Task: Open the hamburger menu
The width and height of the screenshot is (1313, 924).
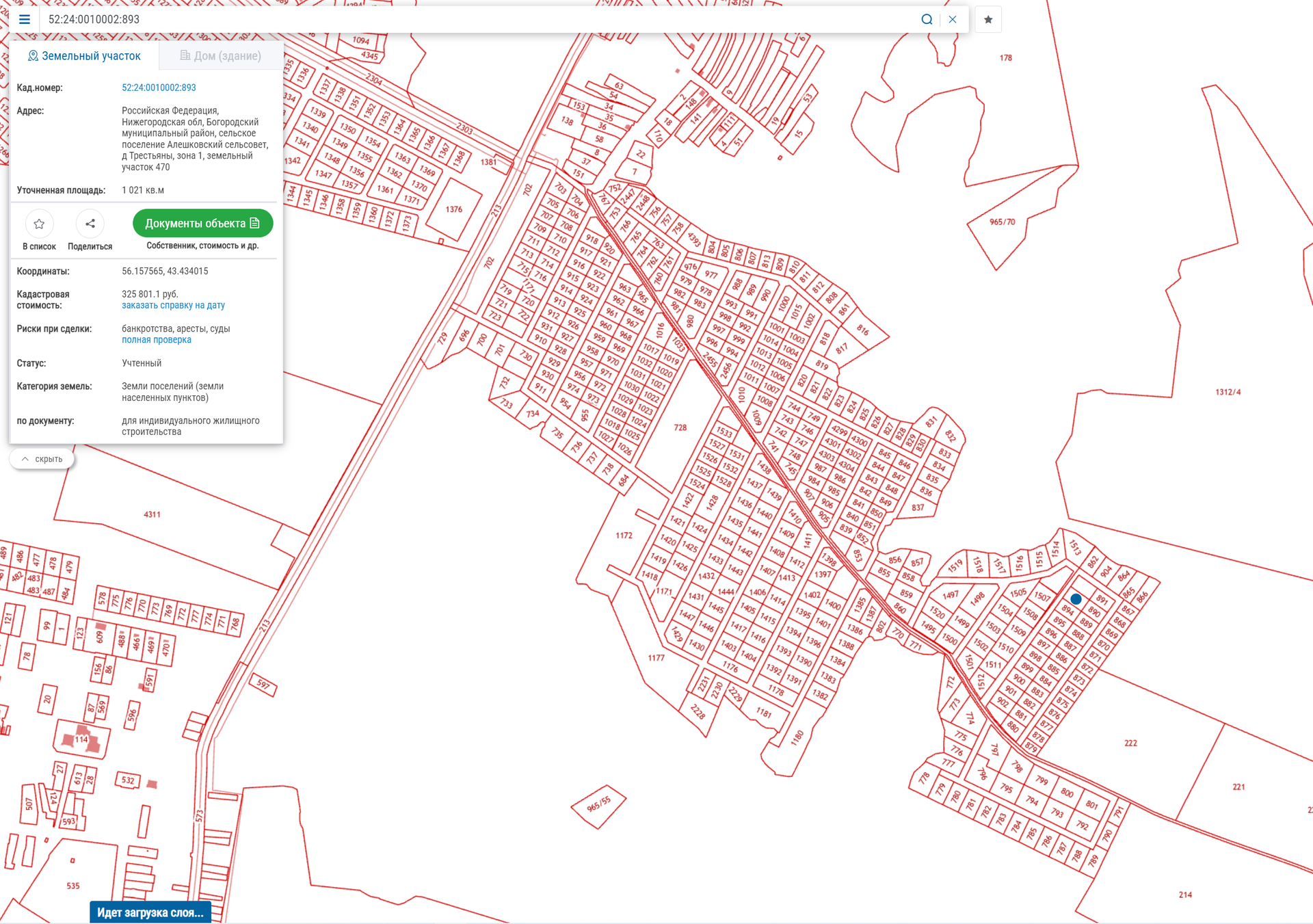Action: click(25, 19)
